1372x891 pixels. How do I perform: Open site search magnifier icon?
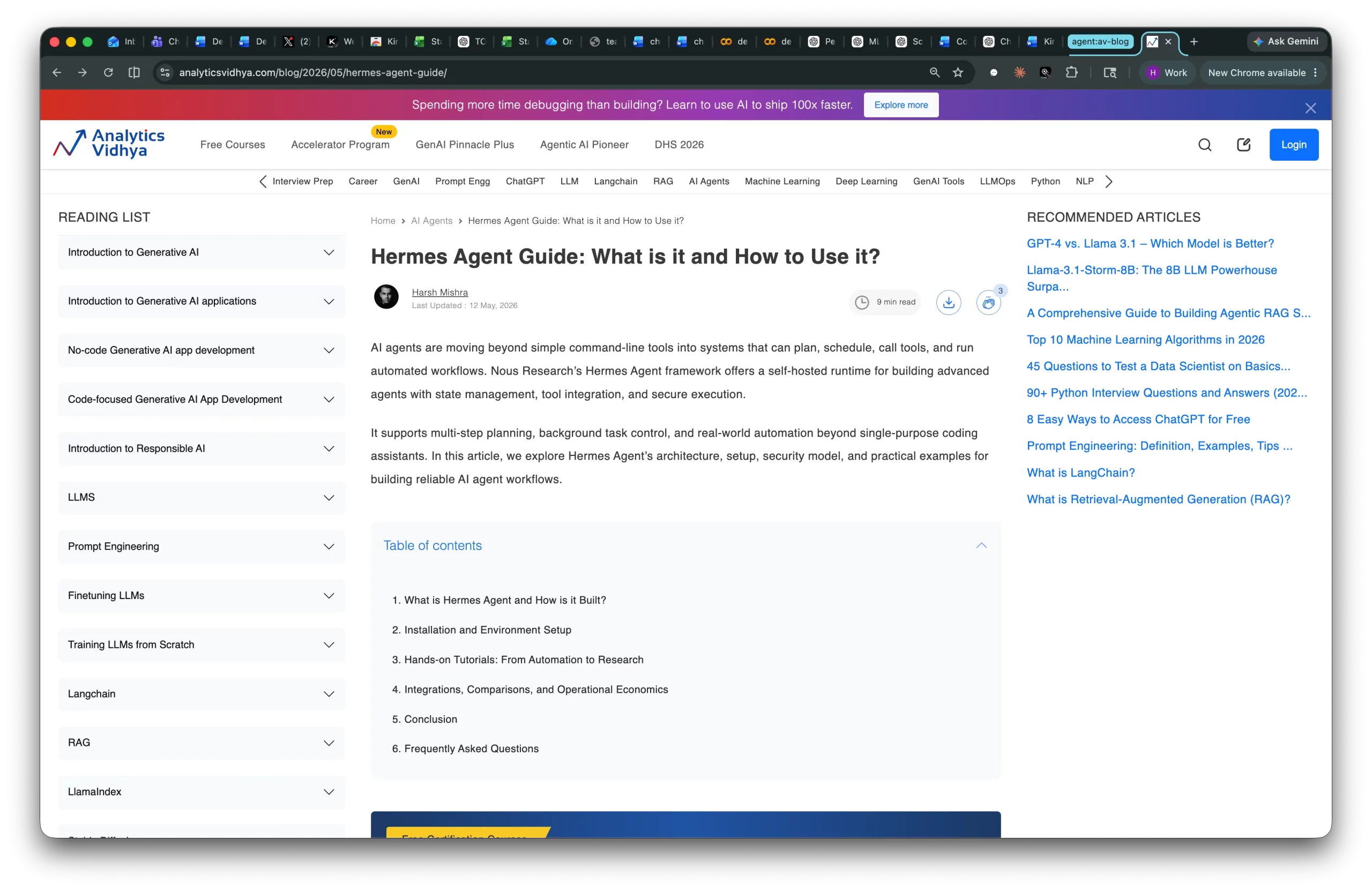click(1205, 145)
